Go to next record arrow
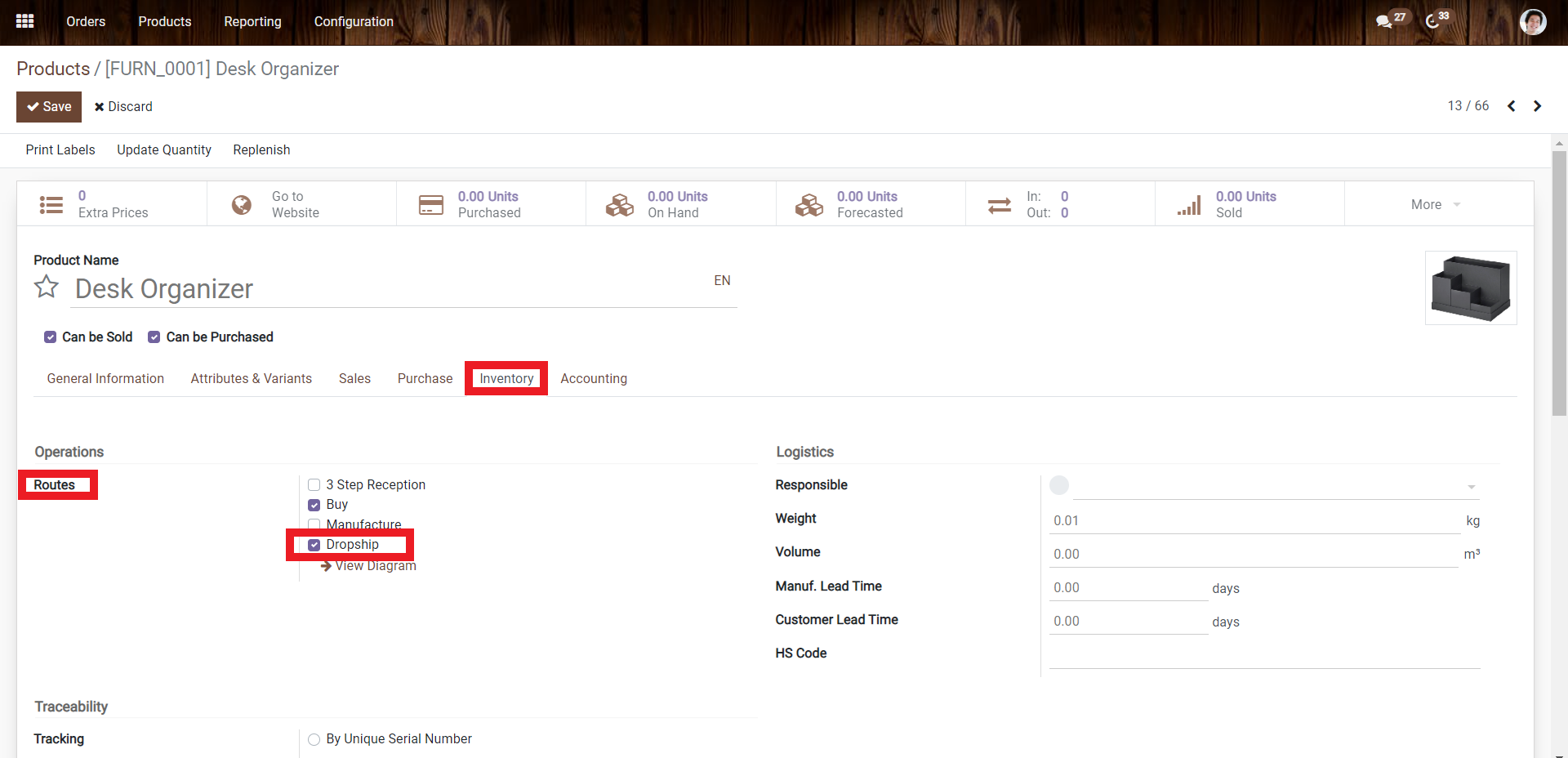The image size is (1568, 758). (1537, 106)
